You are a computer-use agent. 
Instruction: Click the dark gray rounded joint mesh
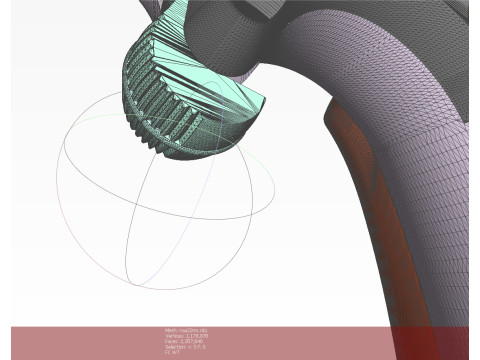227,37
